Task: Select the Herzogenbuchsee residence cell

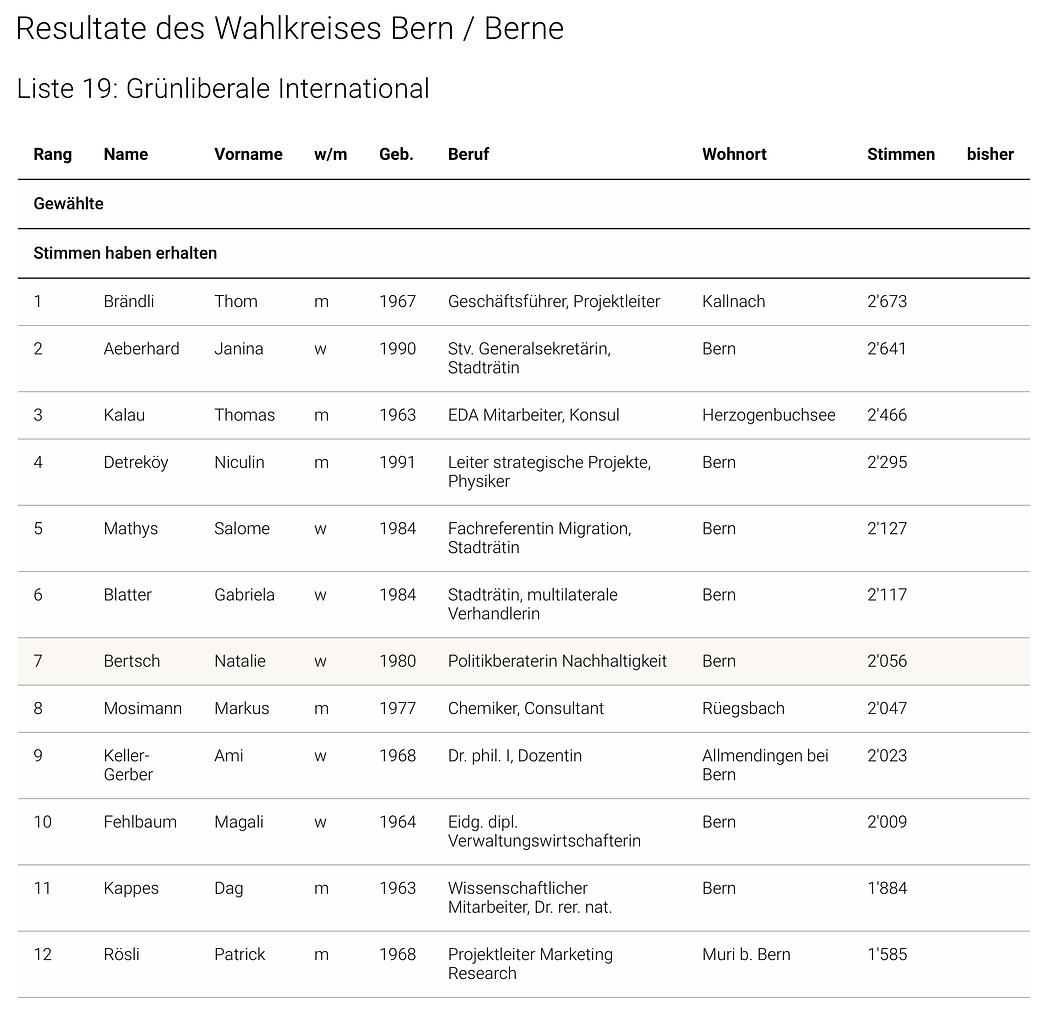Action: click(x=768, y=415)
